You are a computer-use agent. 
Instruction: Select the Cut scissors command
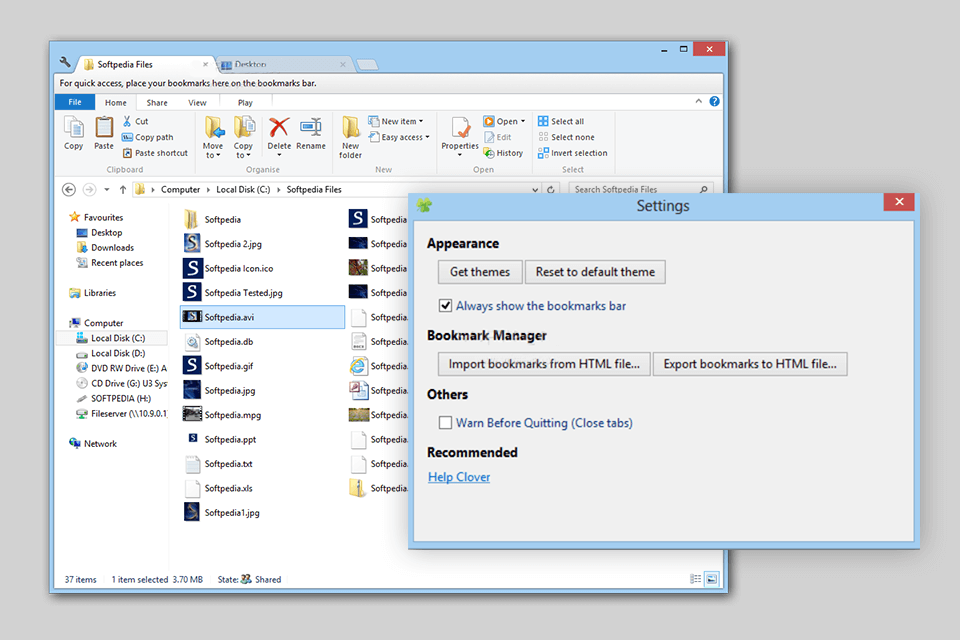click(x=135, y=121)
